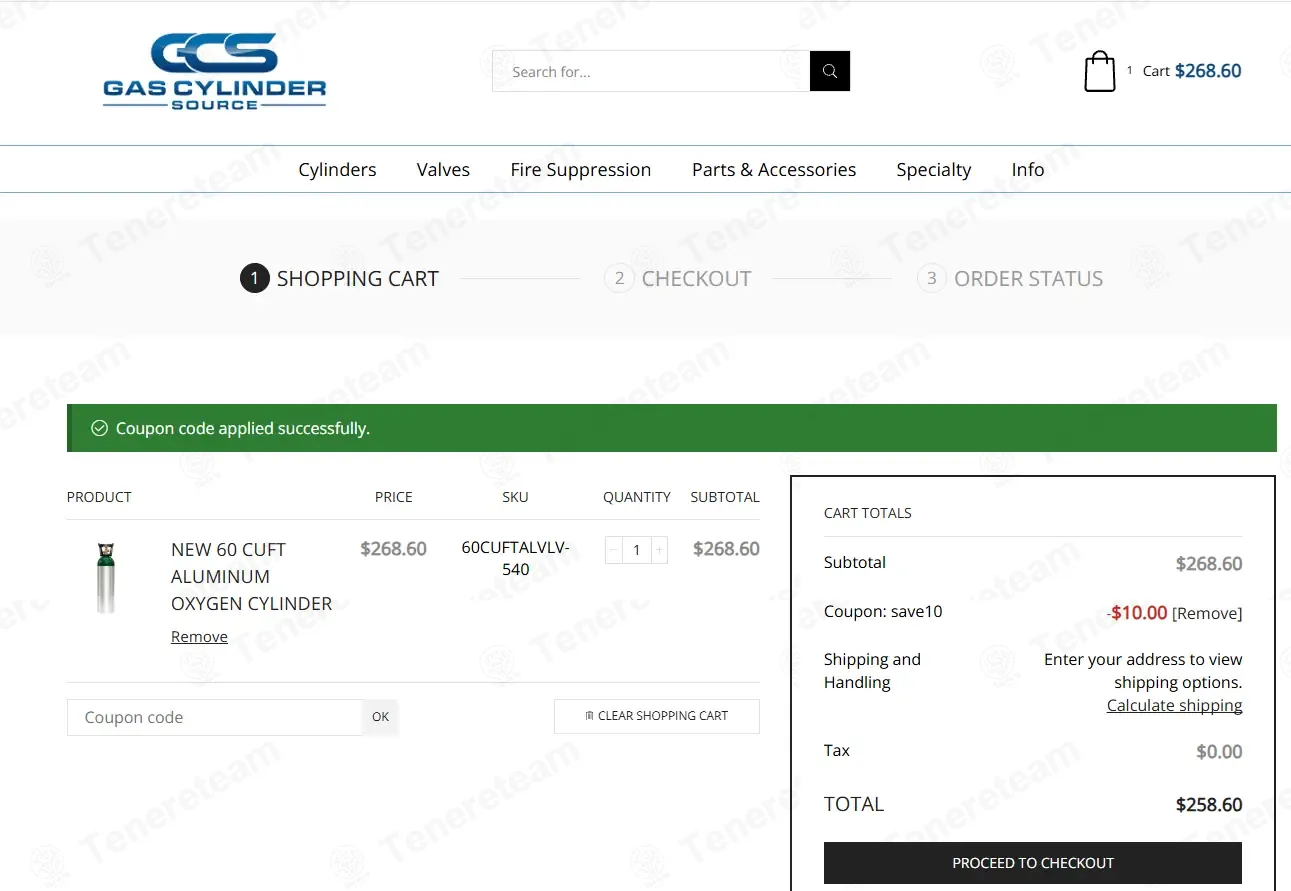Click the TOTAL amount $258.60

point(1209,805)
